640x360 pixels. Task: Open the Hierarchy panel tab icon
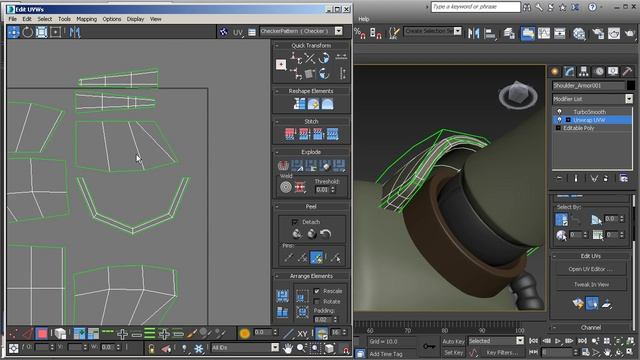[584, 71]
